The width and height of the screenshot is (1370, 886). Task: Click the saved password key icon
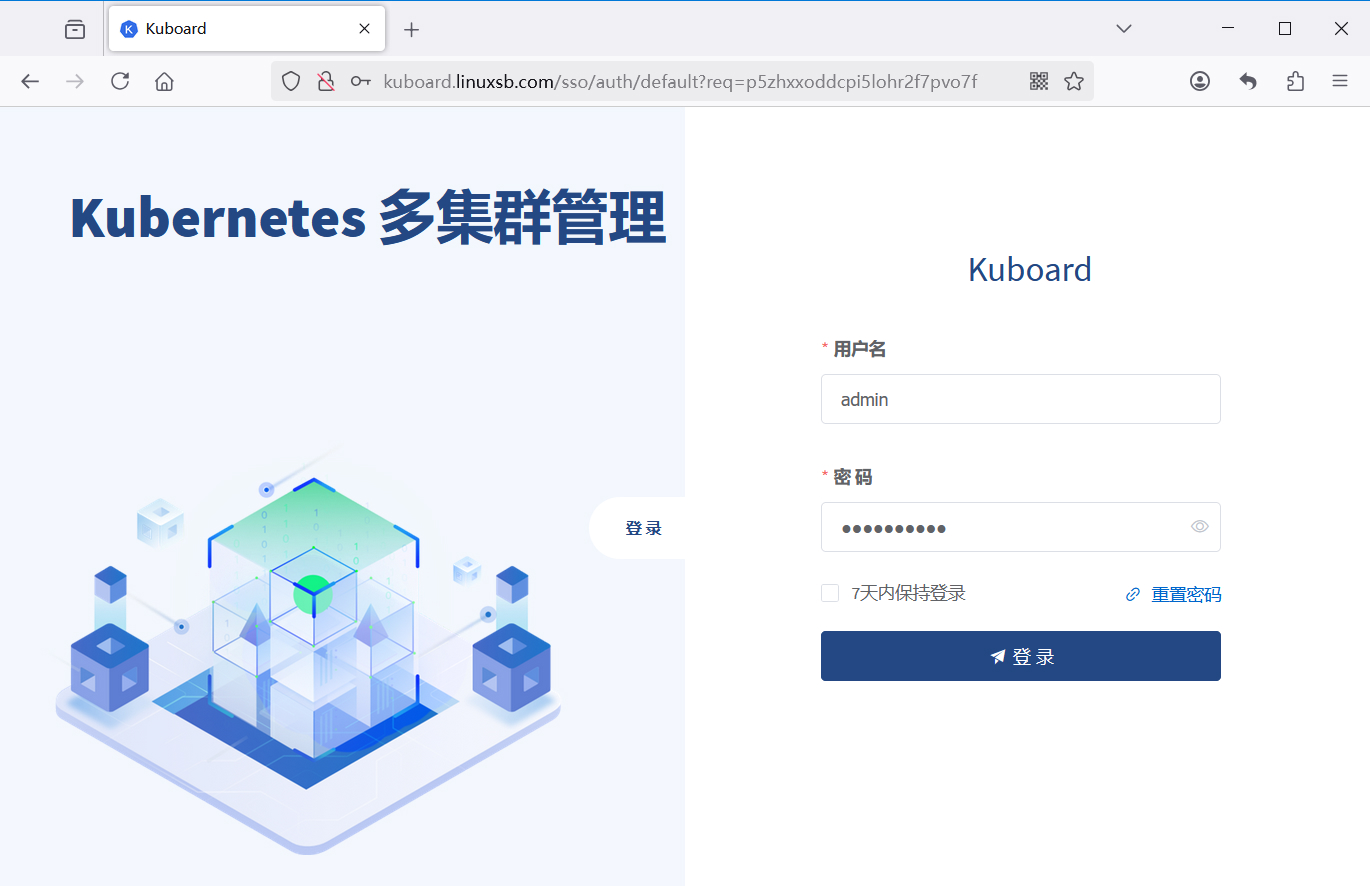(x=360, y=81)
